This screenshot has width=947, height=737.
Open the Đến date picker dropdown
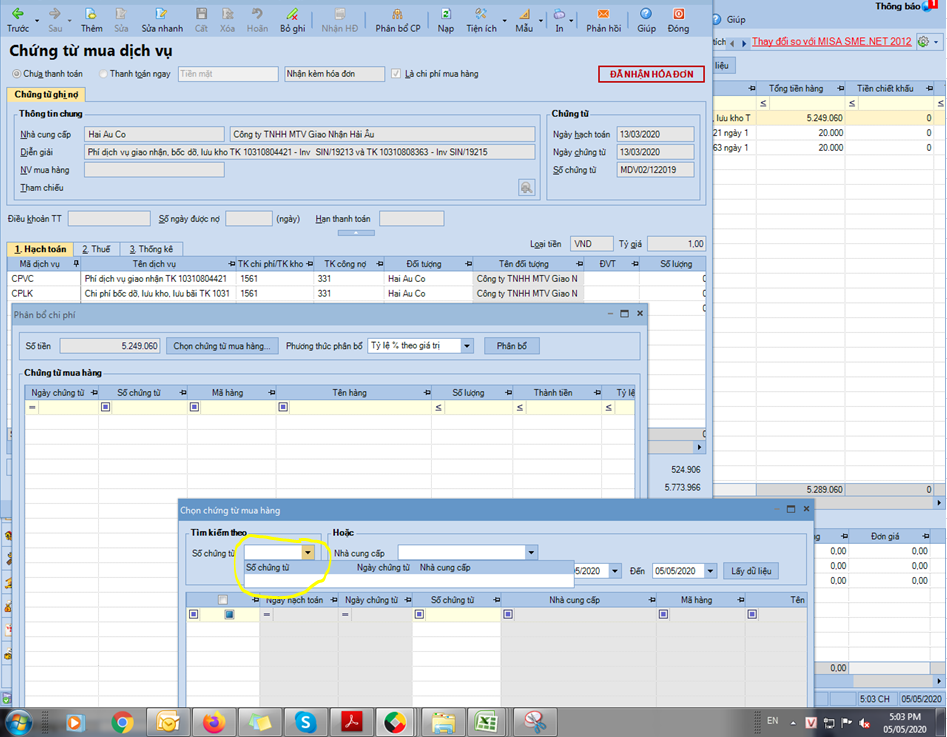[x=710, y=571]
